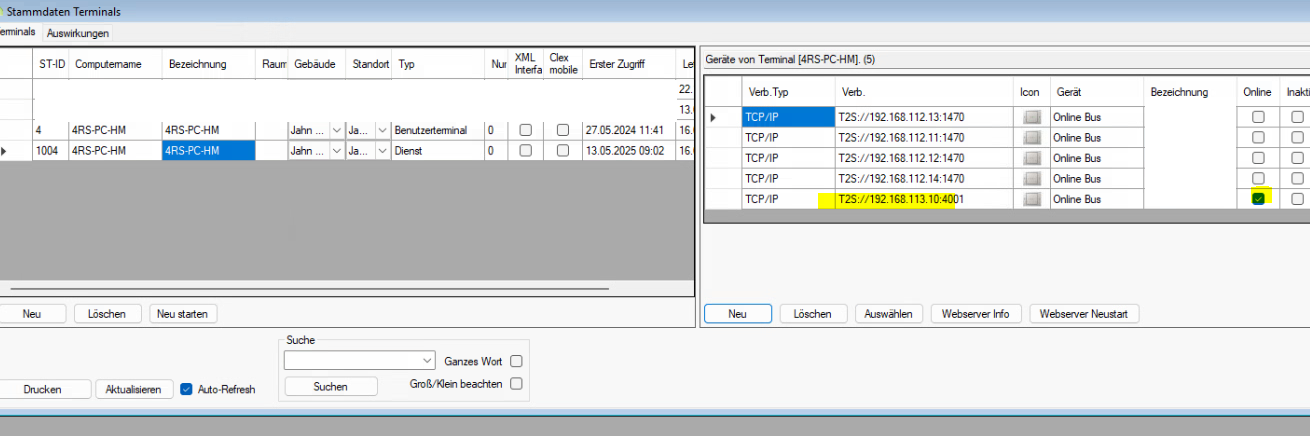
Task: Disable the Auto-Refresh checkbox
Action: coord(186,389)
